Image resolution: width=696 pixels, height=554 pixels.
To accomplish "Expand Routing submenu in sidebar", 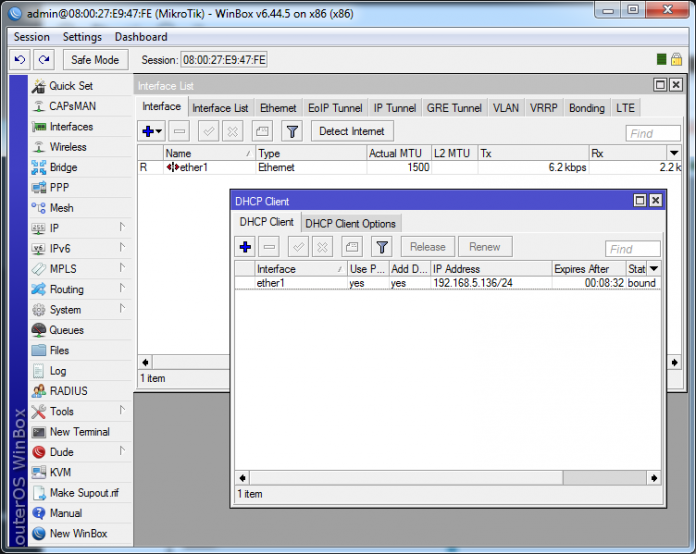I will [122, 289].
